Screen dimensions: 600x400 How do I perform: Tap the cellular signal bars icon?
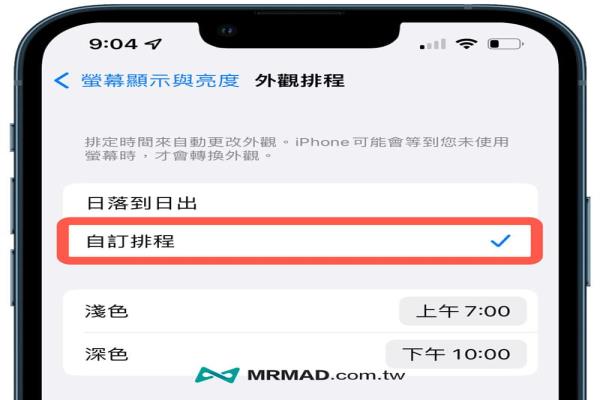point(433,44)
